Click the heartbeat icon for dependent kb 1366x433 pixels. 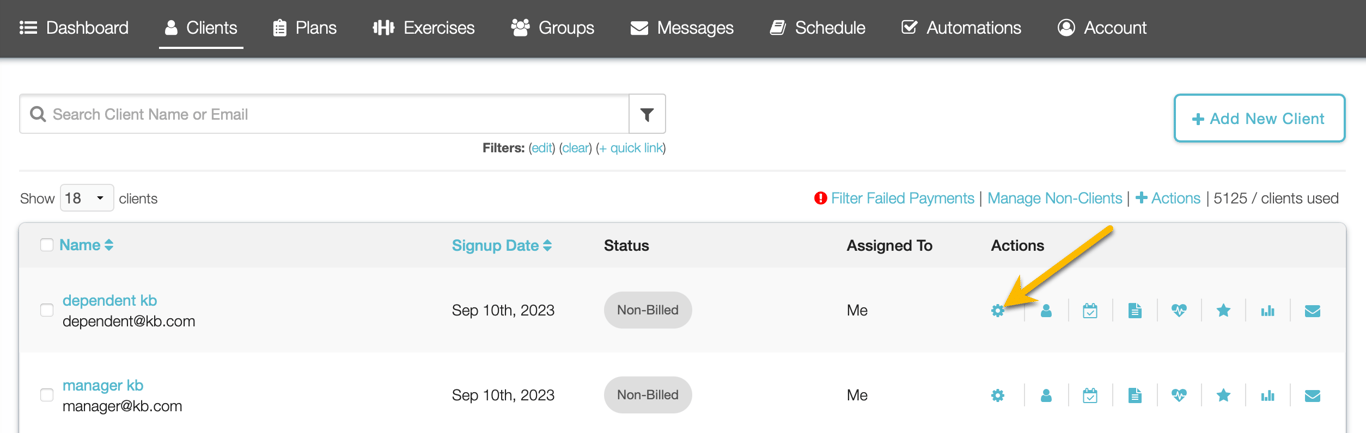(x=1179, y=311)
